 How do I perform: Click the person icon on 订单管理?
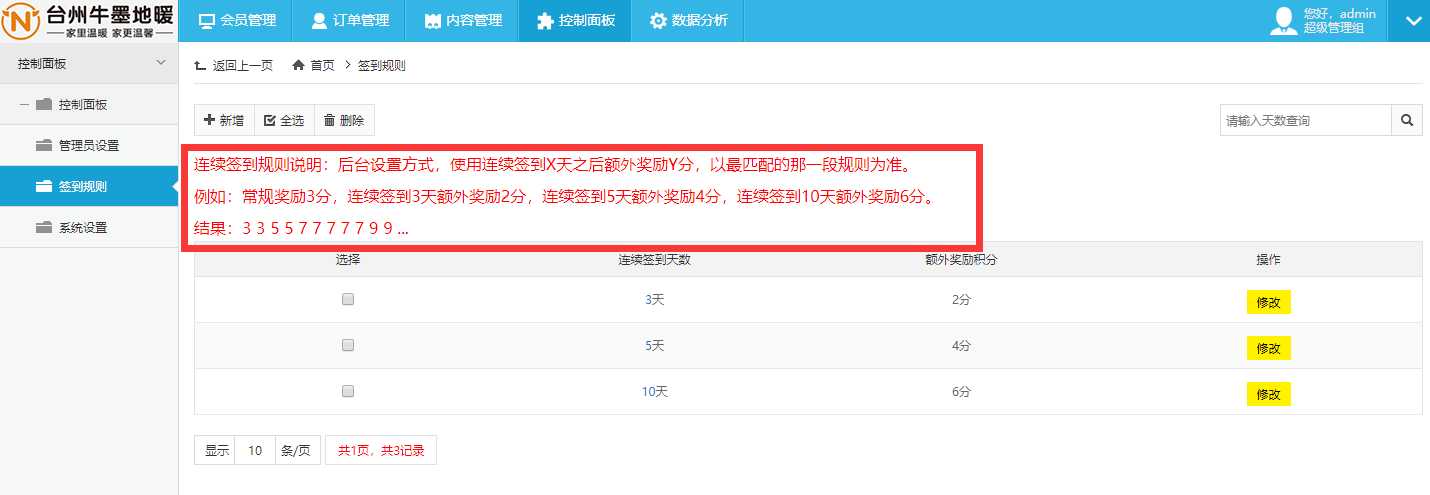319,21
